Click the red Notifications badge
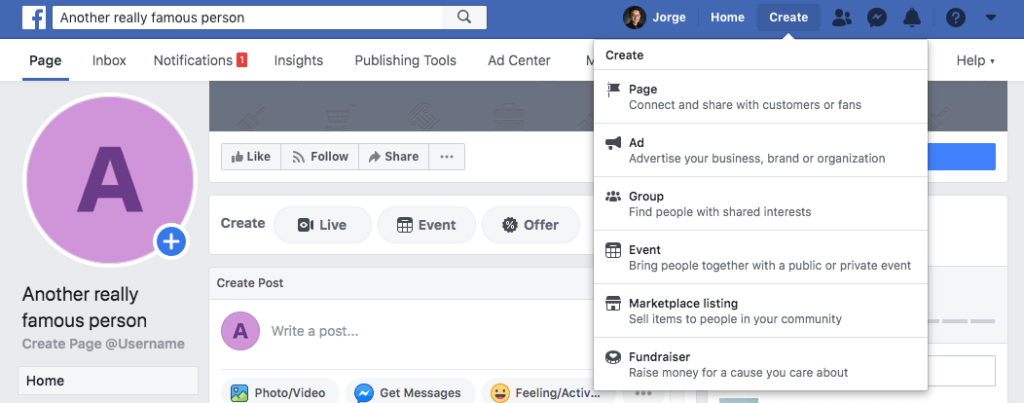 (x=242, y=60)
